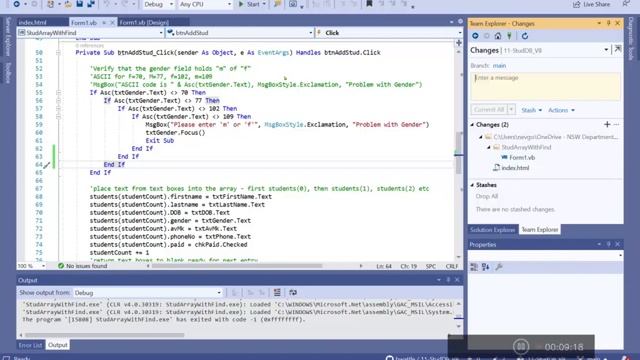Select the Output tab at bottom
Viewport: 640px width, 360px height.
tap(58, 345)
